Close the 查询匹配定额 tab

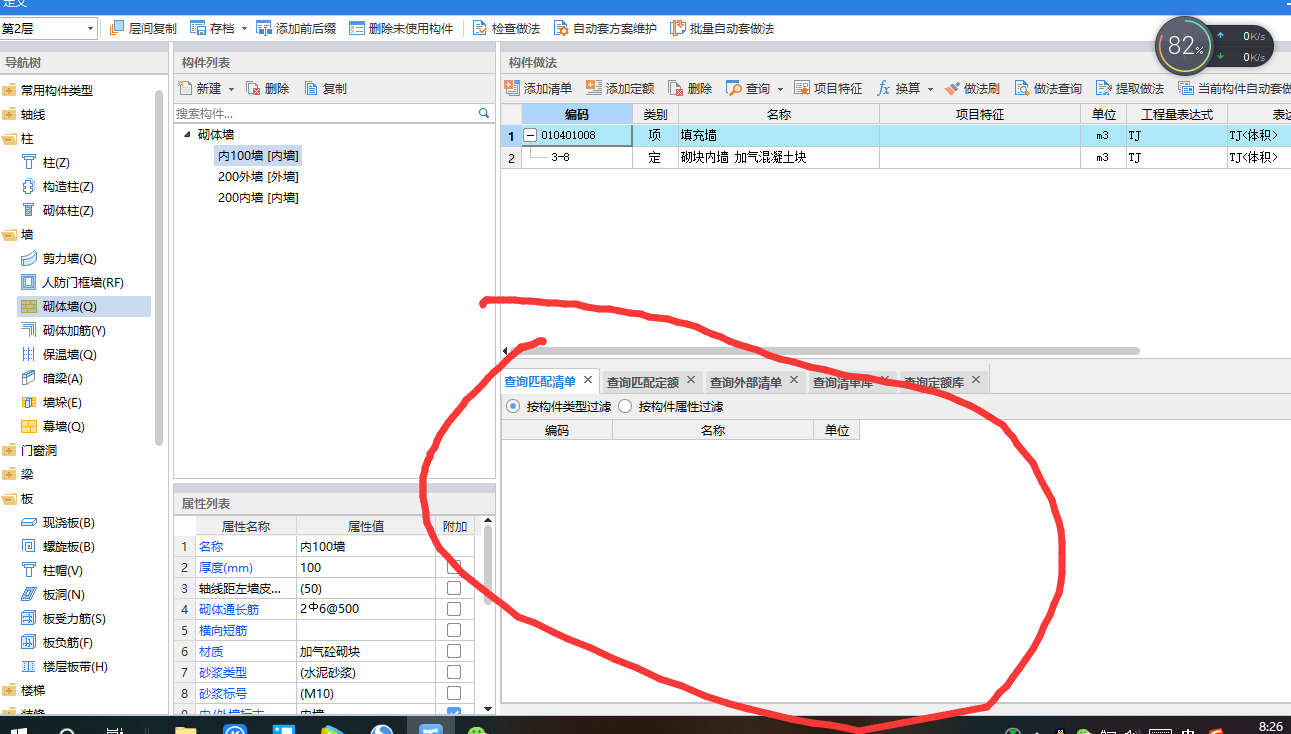tap(691, 381)
